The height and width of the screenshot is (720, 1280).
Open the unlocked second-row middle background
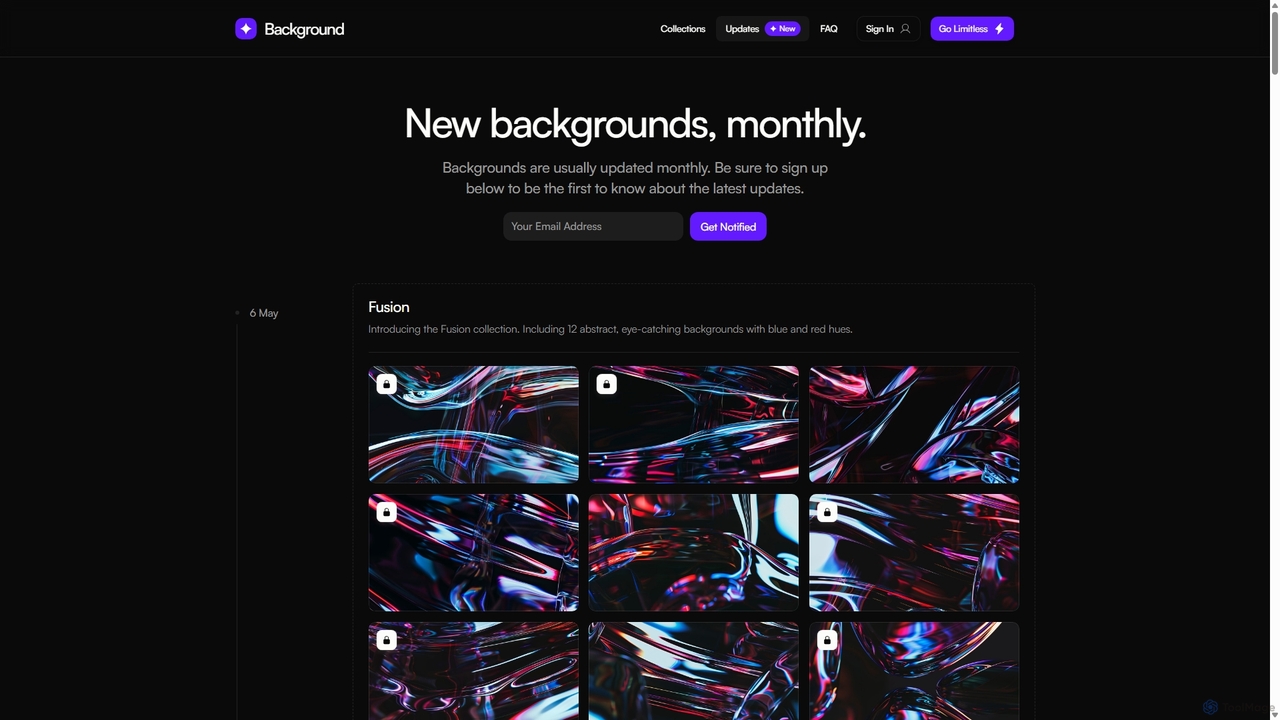pos(694,552)
